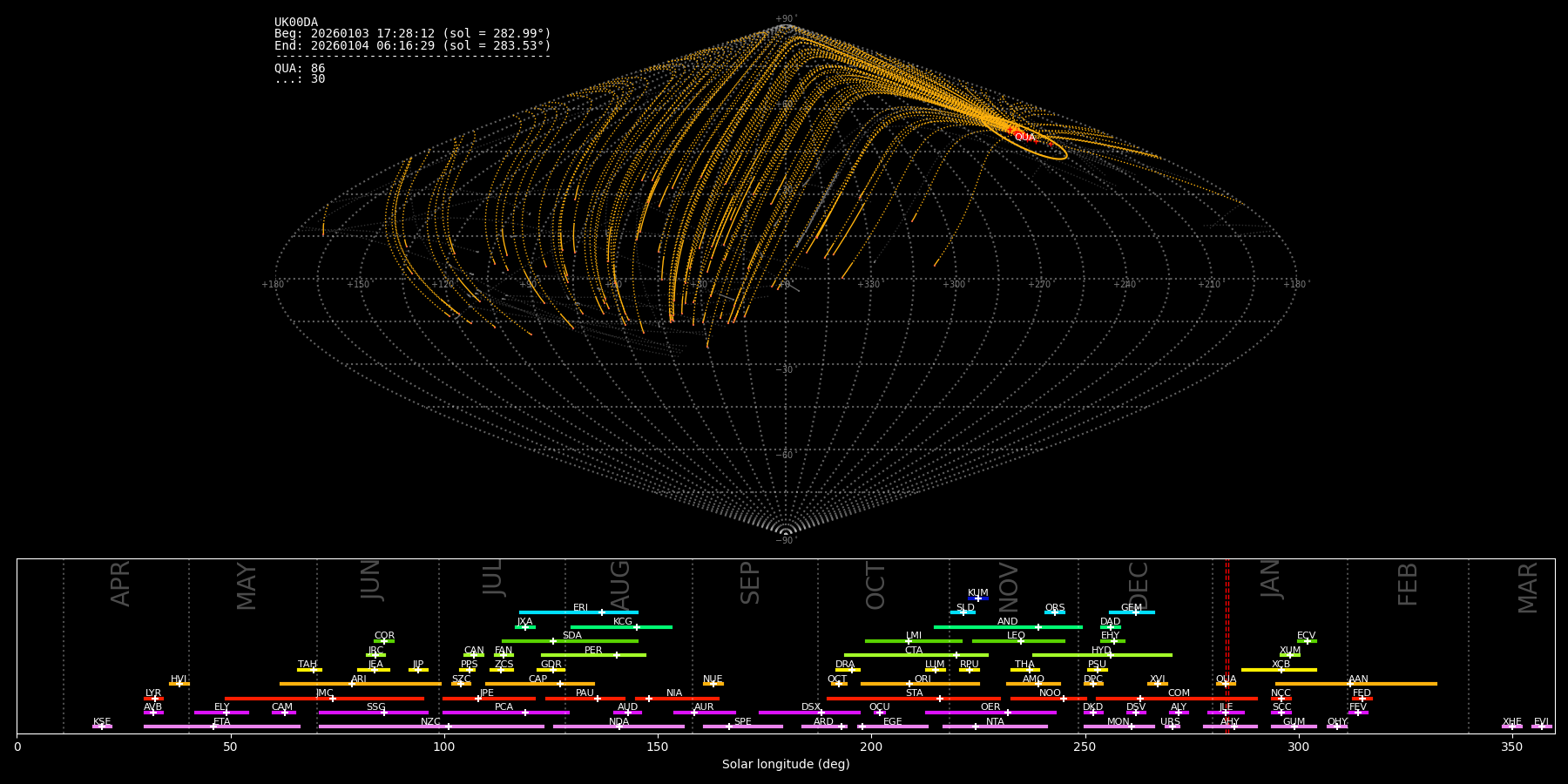1568x784 pixels.
Task: Select the AHY pink shower bar
Action: coord(1230,727)
